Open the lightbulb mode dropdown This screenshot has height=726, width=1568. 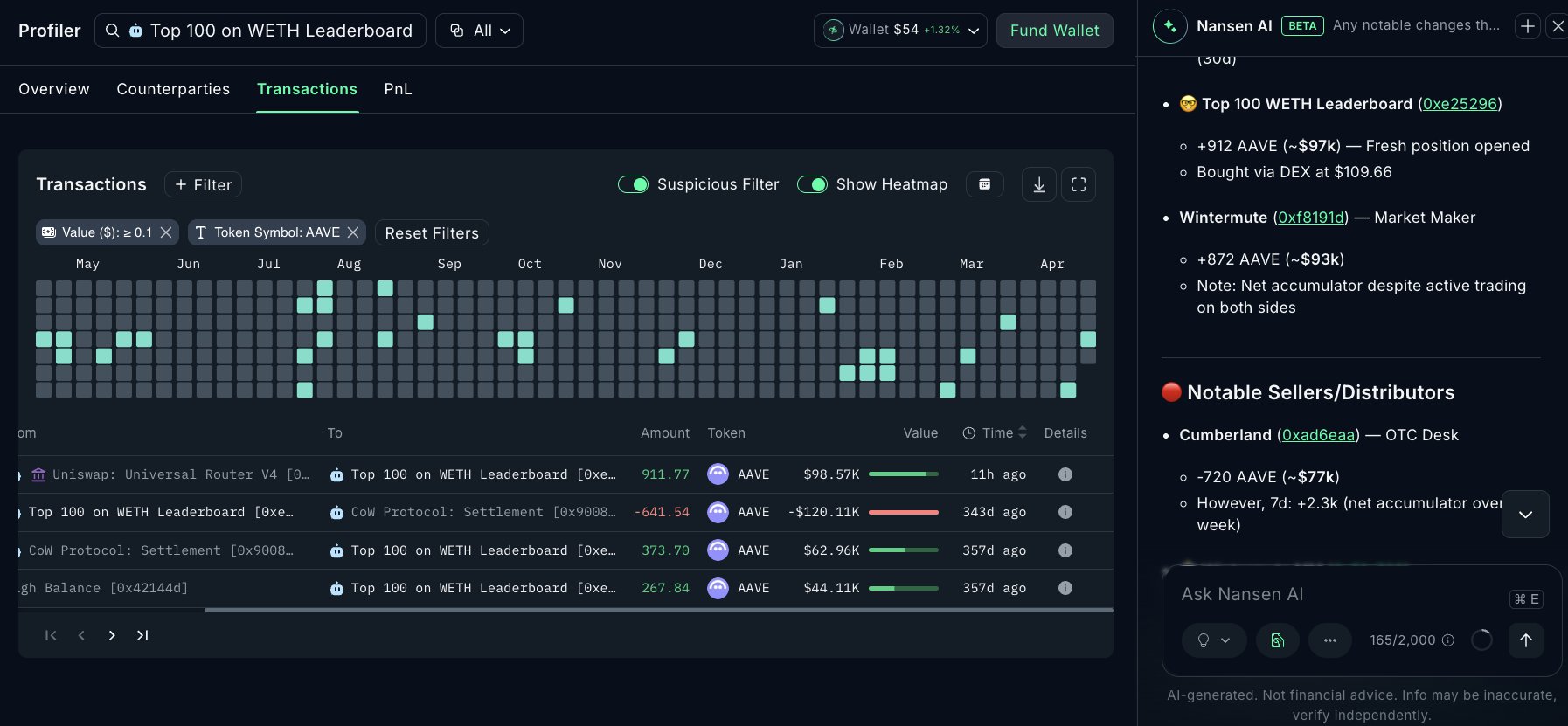(x=1214, y=640)
